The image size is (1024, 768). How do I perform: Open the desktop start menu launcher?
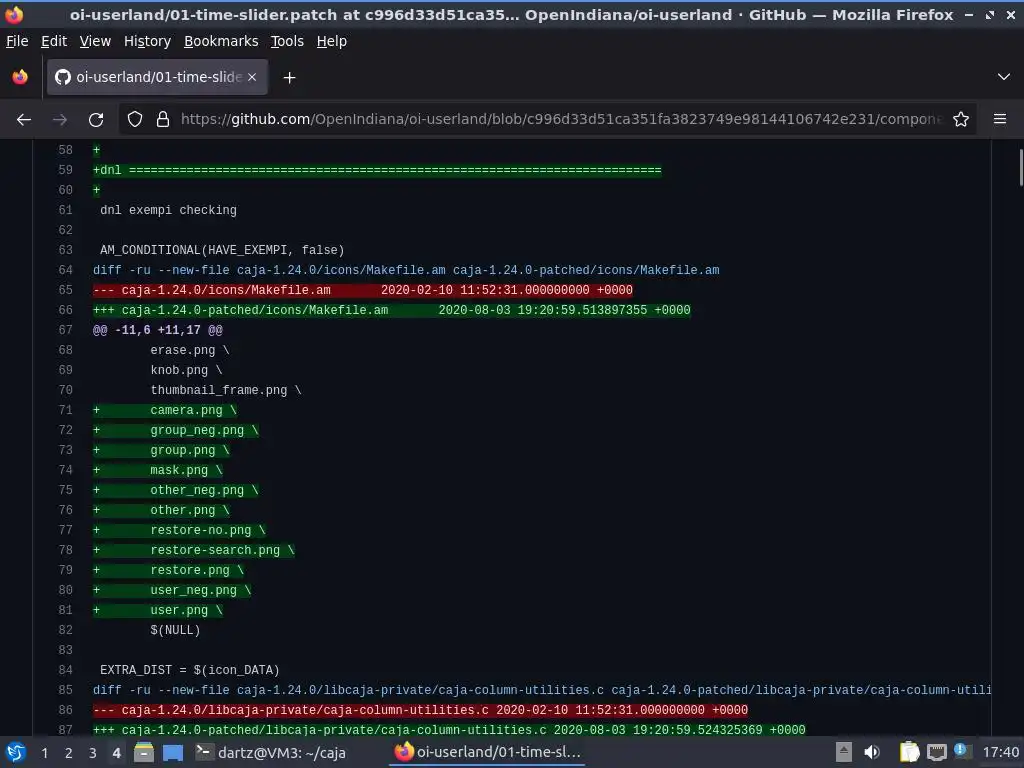coord(16,752)
